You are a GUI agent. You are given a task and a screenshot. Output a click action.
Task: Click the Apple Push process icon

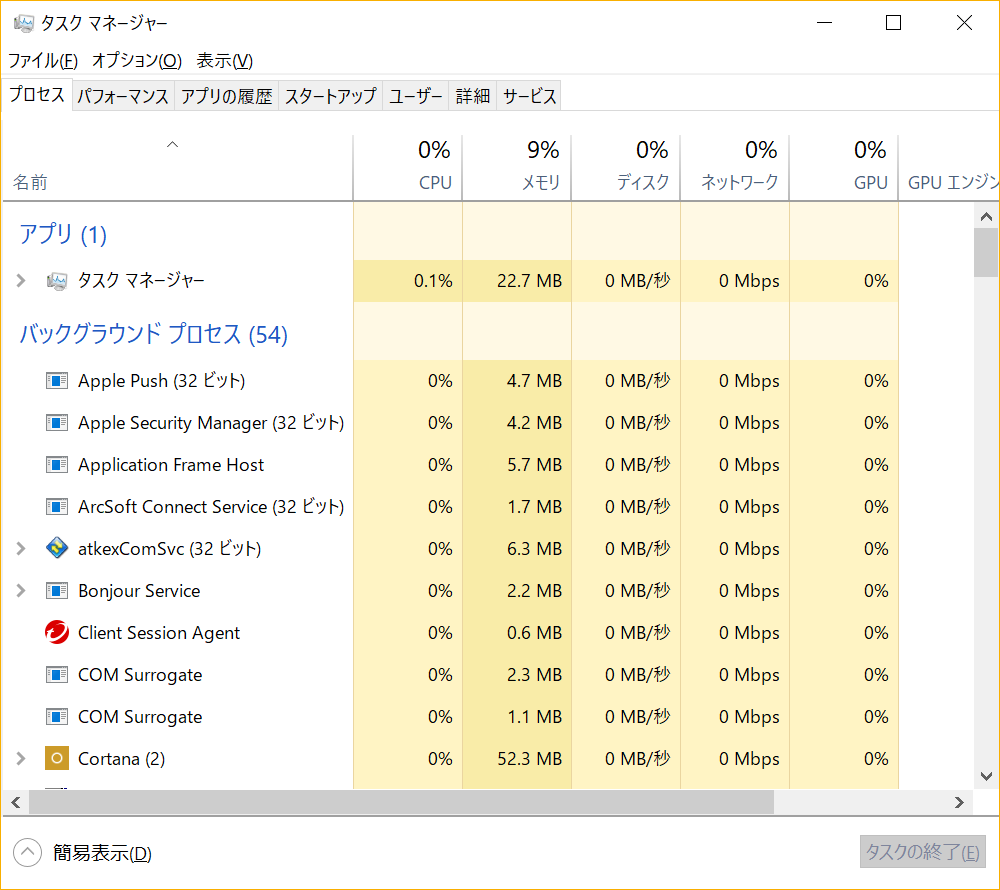(x=57, y=381)
